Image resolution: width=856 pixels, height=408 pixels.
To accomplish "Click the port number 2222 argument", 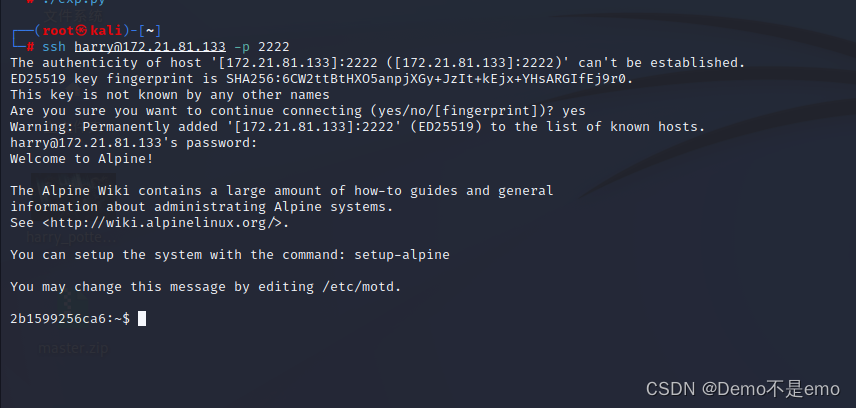I will click(x=274, y=47).
